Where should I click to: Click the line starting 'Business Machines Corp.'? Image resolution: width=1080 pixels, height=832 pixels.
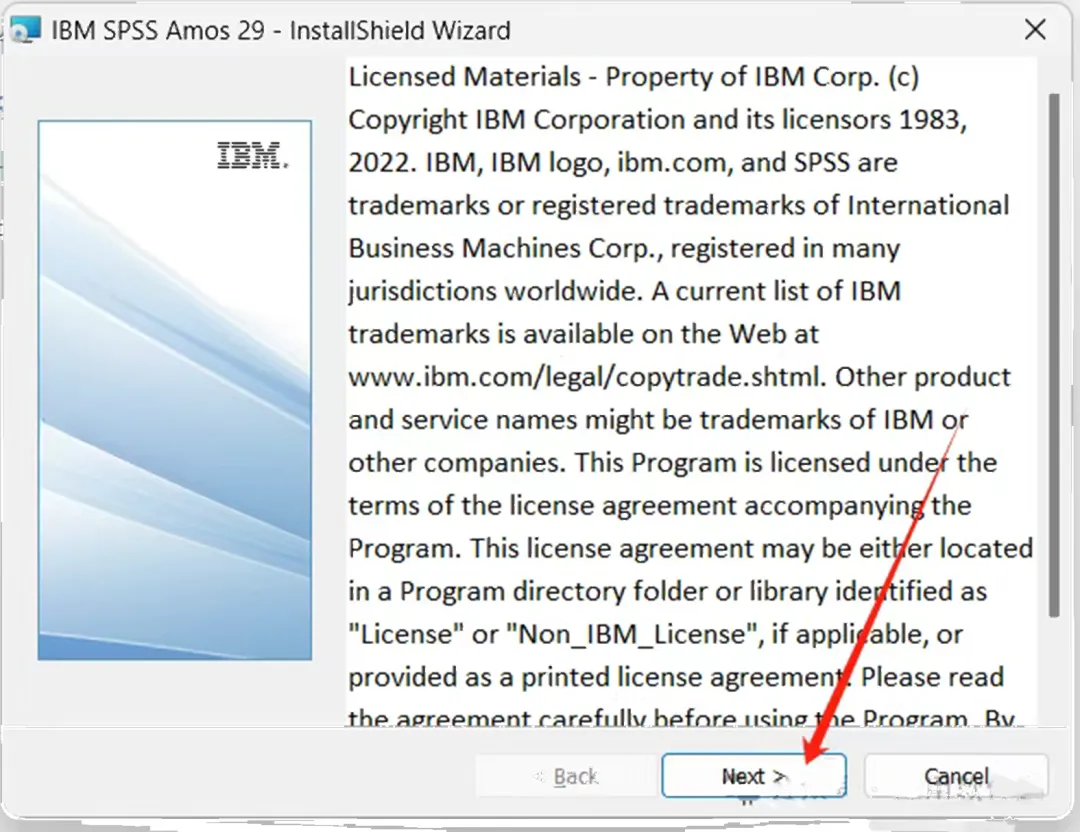tap(624, 248)
